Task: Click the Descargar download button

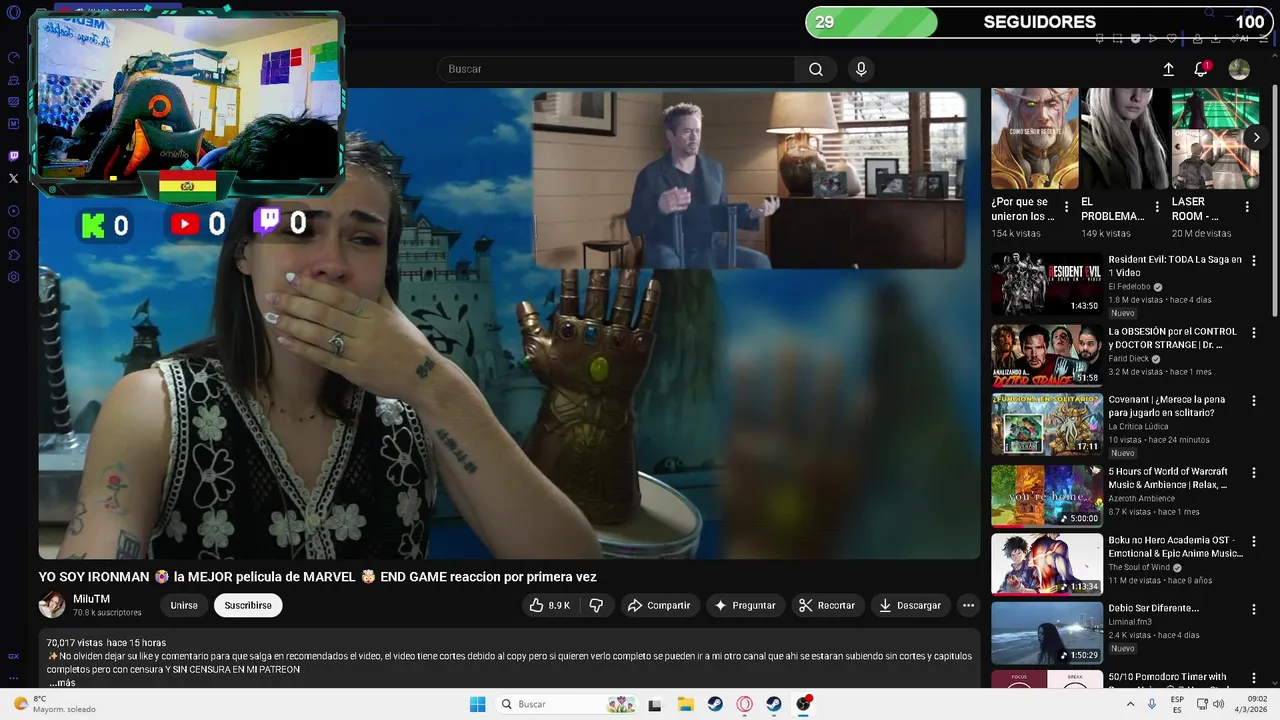Action: (x=910, y=605)
